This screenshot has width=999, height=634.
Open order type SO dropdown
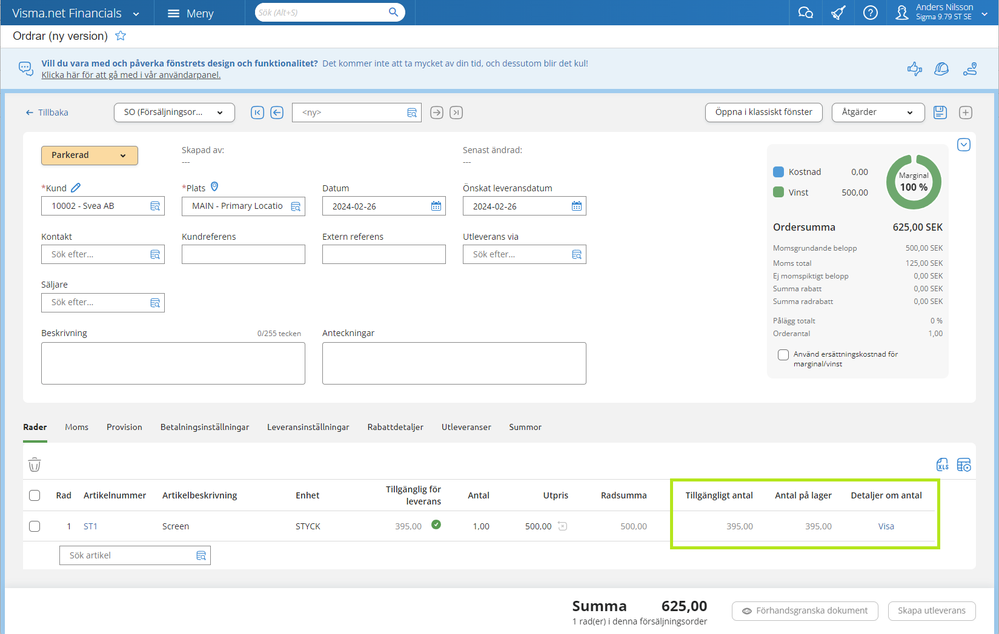(x=174, y=113)
